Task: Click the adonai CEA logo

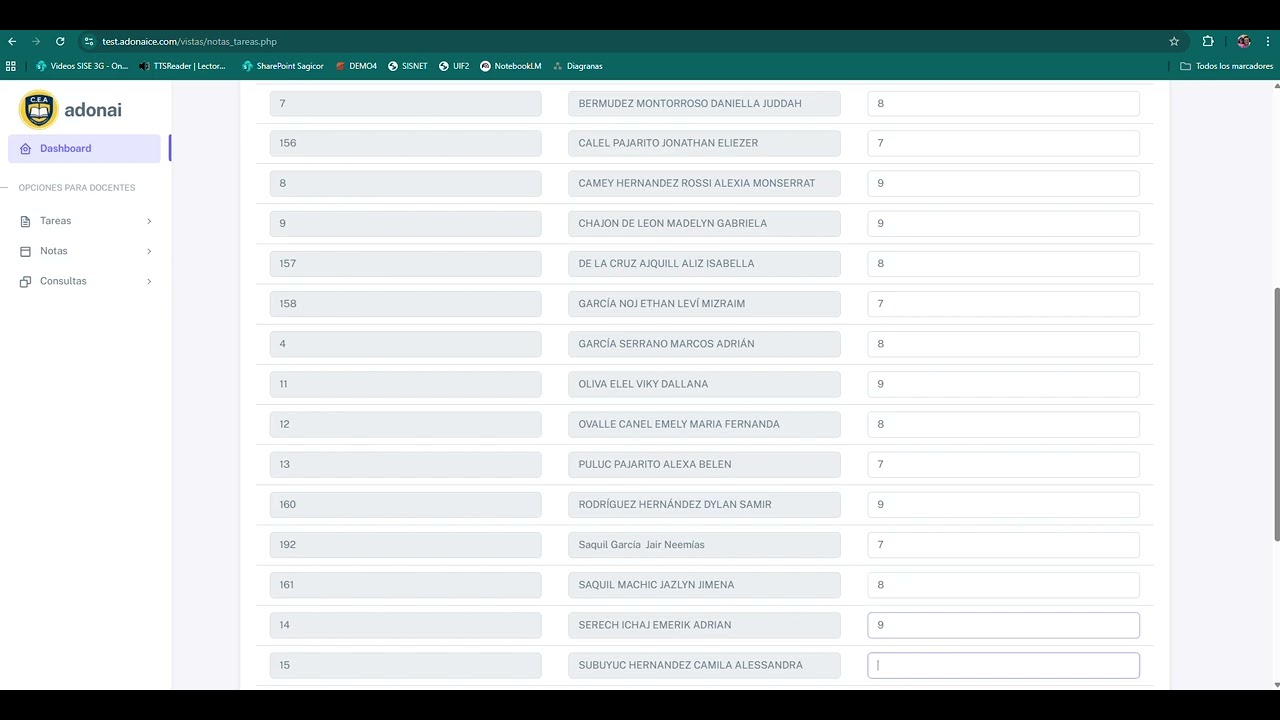Action: (x=70, y=110)
